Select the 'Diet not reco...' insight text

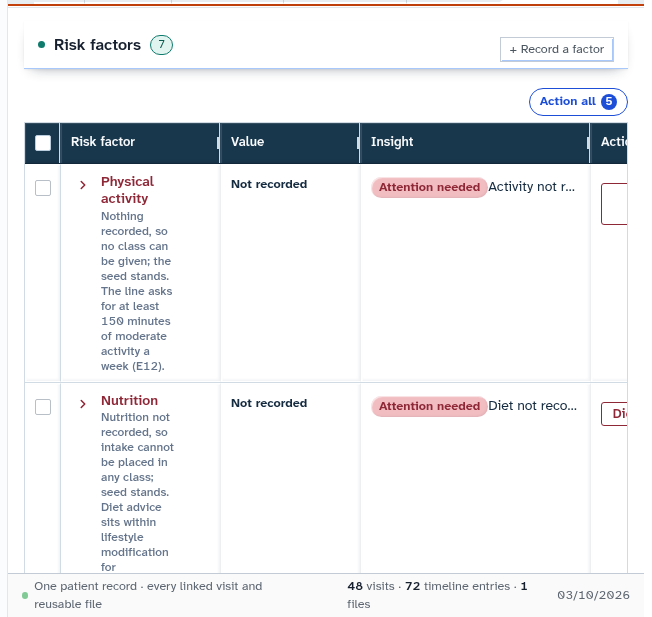click(532, 406)
